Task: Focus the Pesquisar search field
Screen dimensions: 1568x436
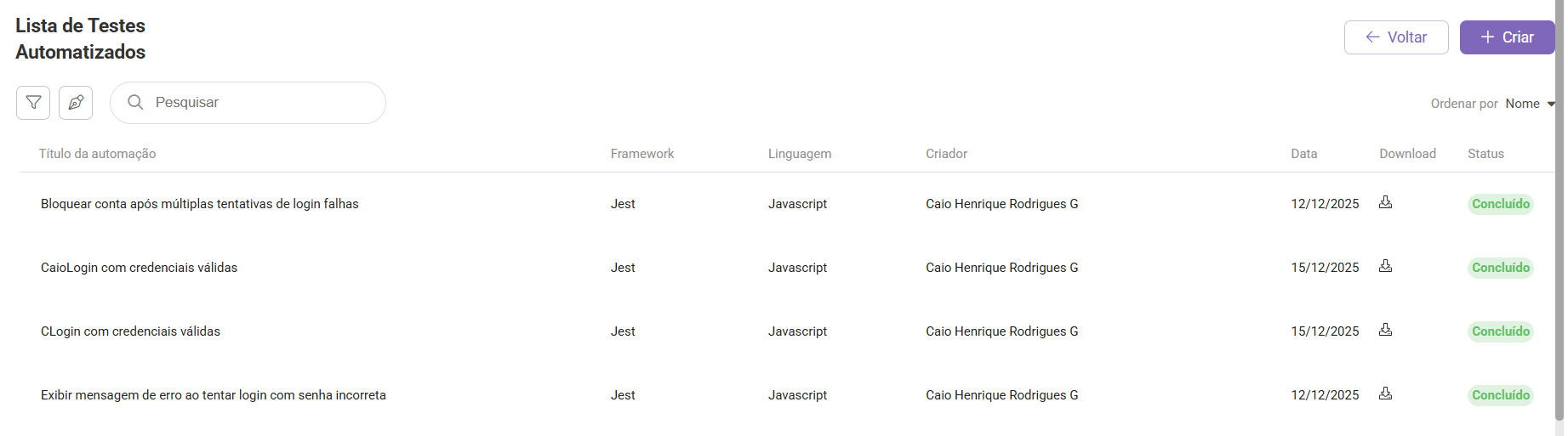Action: (x=264, y=103)
